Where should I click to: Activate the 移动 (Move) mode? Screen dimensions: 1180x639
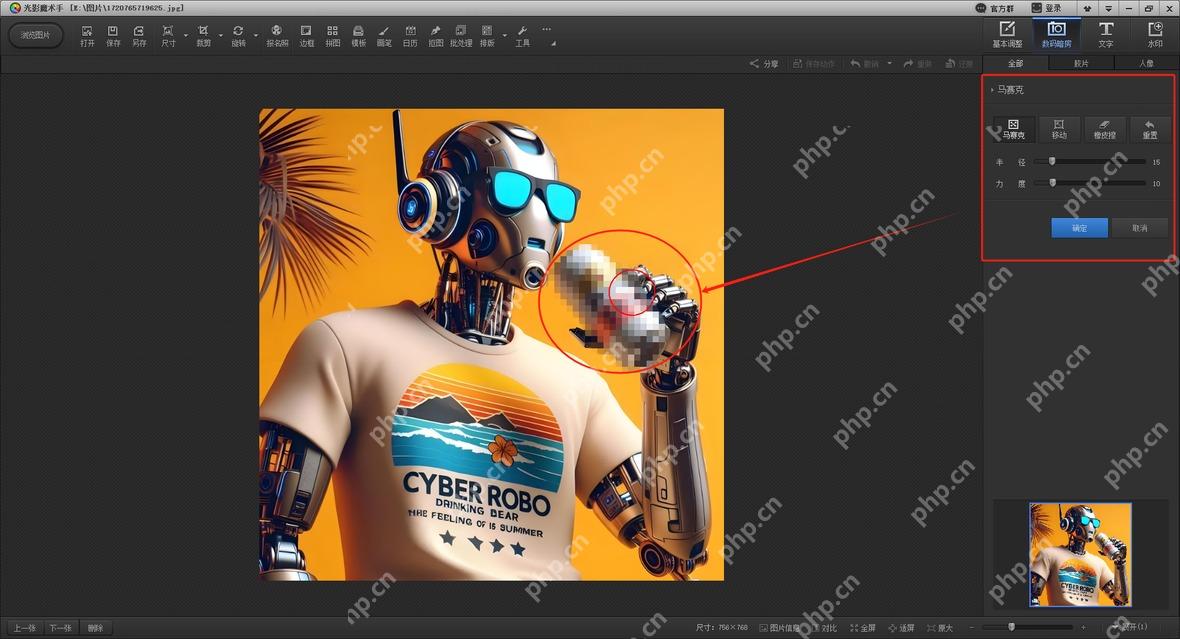click(x=1059, y=129)
